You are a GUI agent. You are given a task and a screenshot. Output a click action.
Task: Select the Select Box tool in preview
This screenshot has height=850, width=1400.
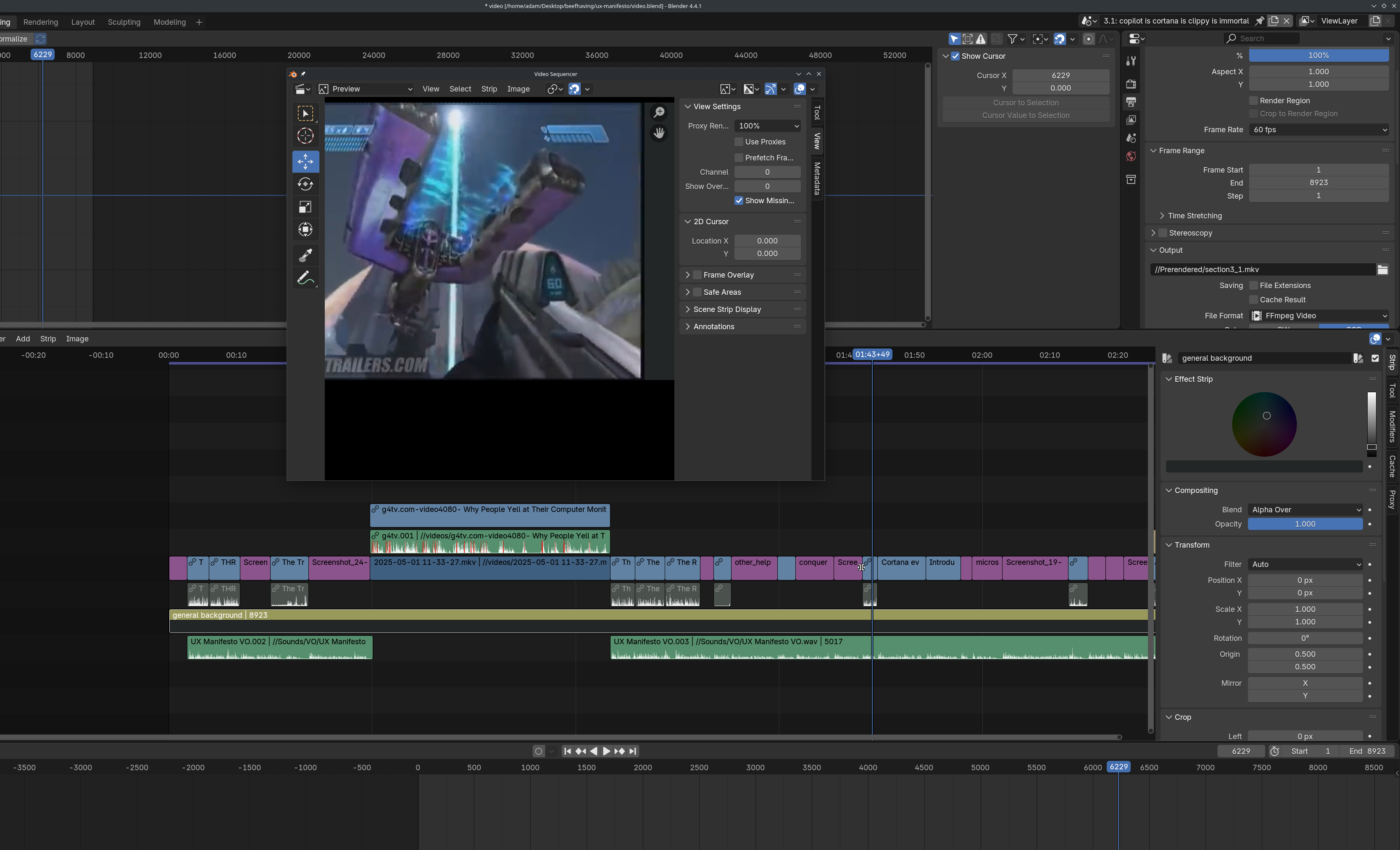click(306, 113)
